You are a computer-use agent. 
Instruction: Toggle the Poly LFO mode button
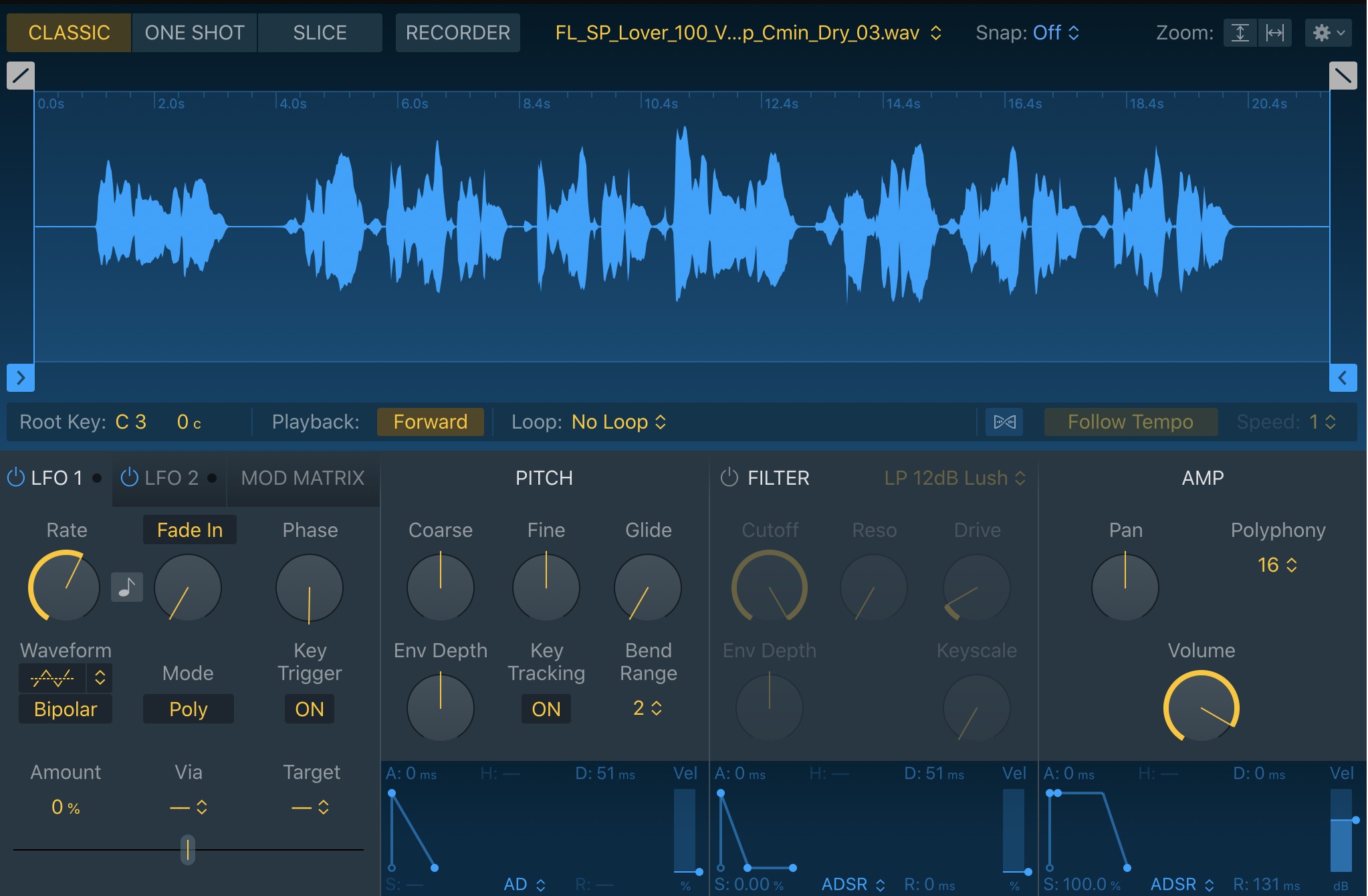click(189, 709)
